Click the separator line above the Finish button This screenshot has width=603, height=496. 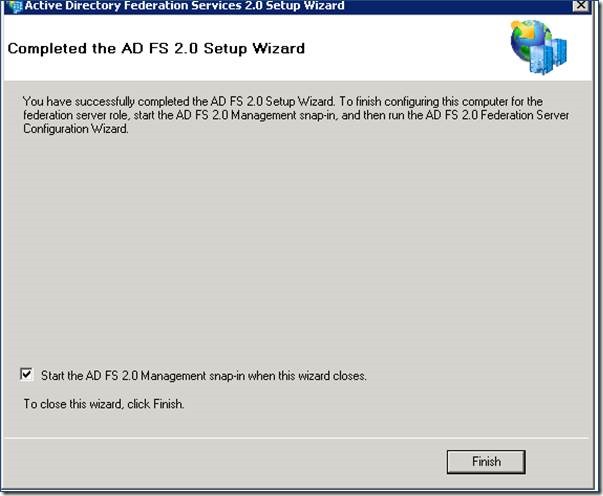pos(296,438)
